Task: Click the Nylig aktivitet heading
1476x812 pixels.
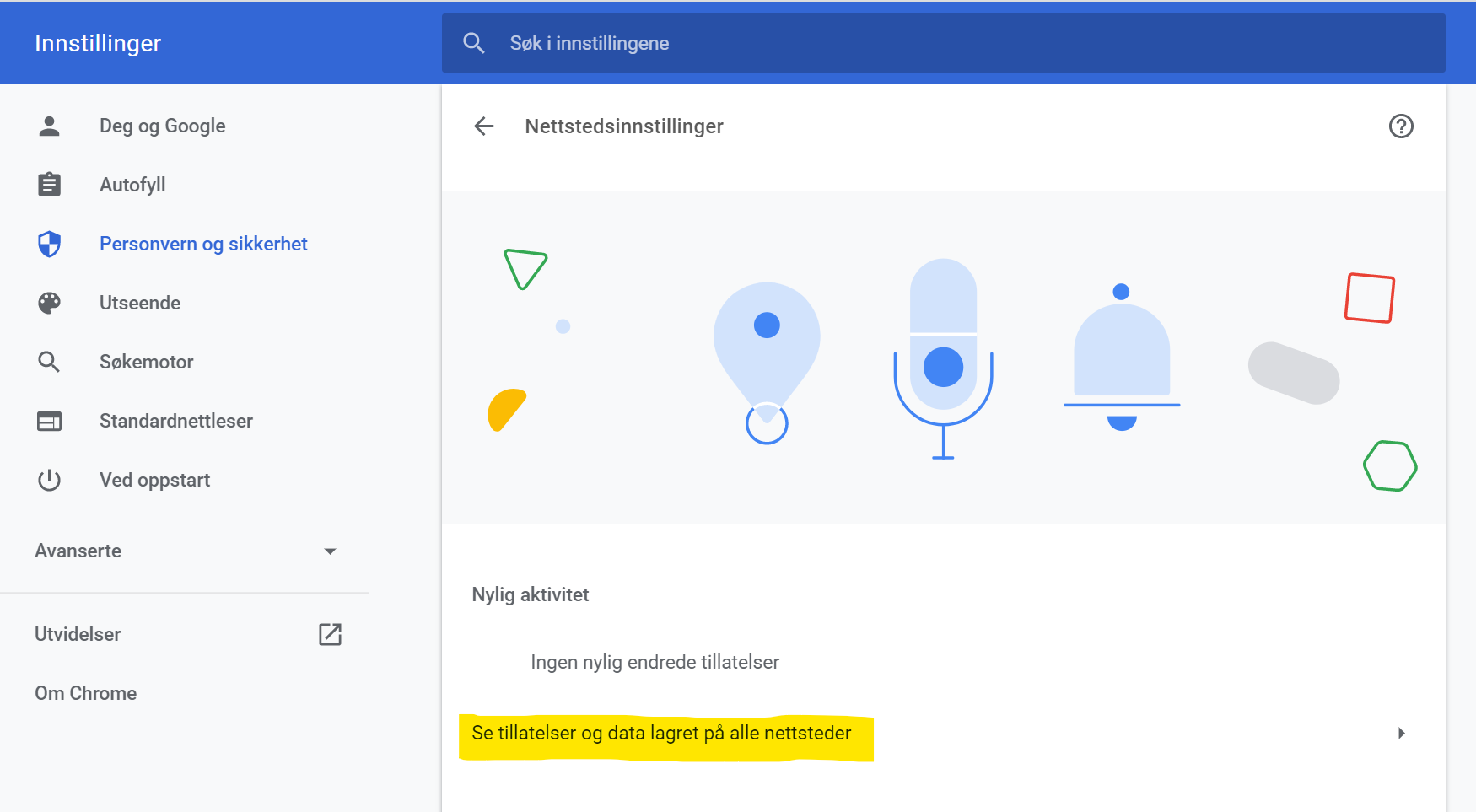Action: 531,594
